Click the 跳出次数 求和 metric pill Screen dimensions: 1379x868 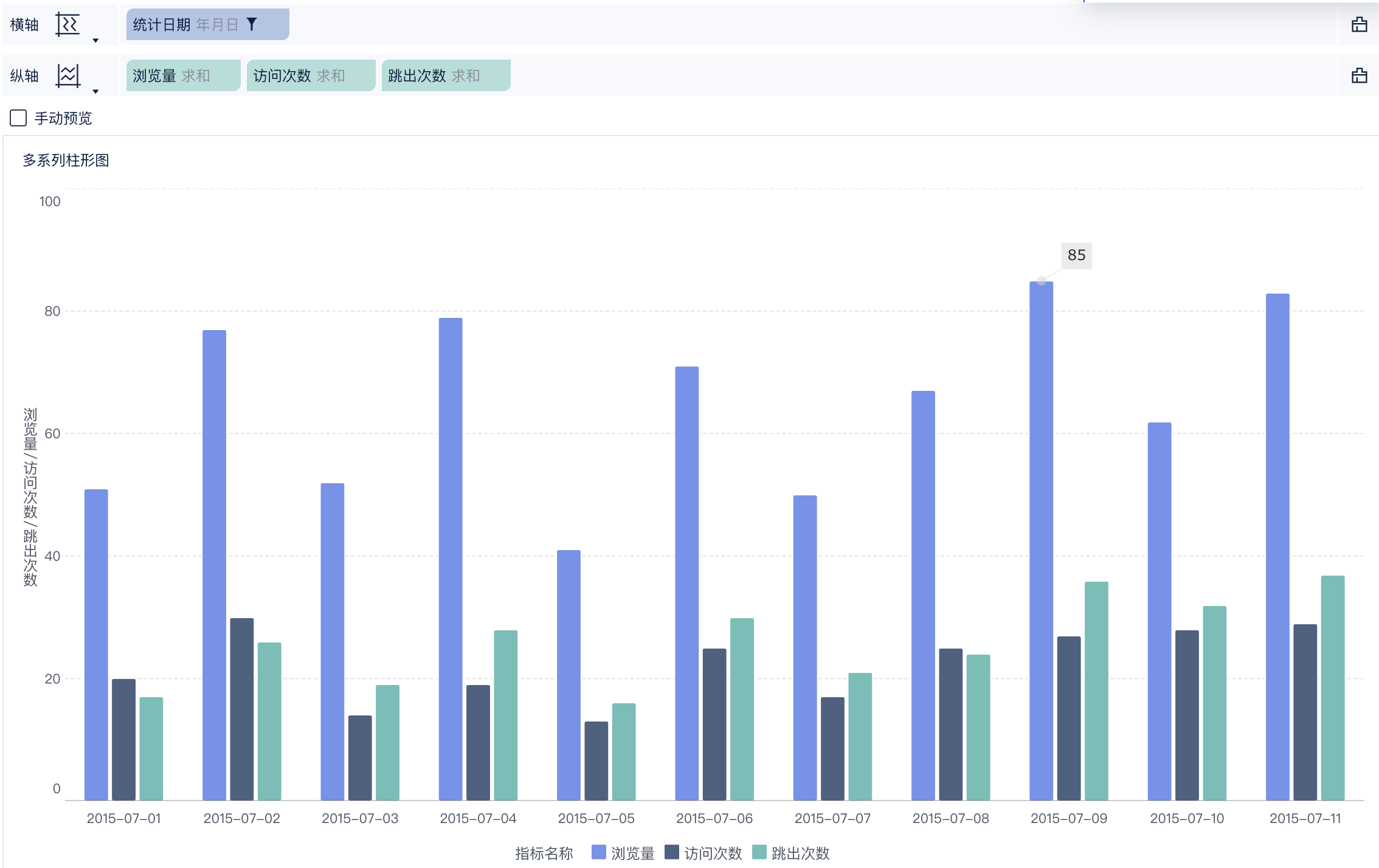[445, 76]
